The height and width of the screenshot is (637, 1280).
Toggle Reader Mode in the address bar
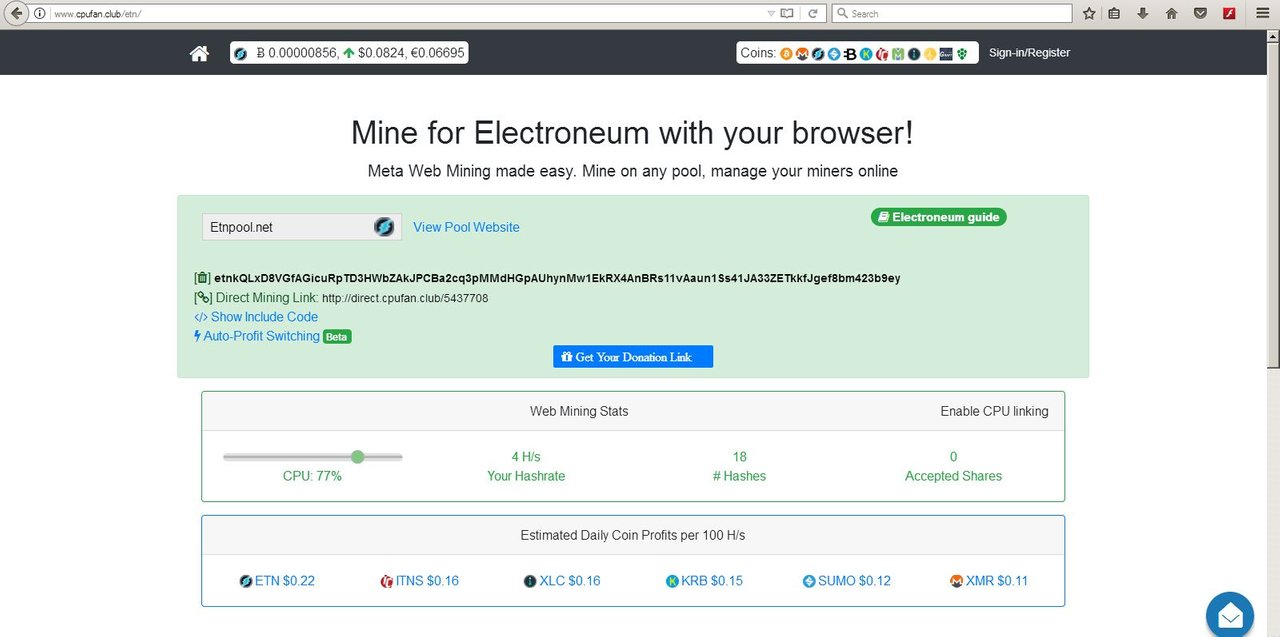tap(787, 13)
